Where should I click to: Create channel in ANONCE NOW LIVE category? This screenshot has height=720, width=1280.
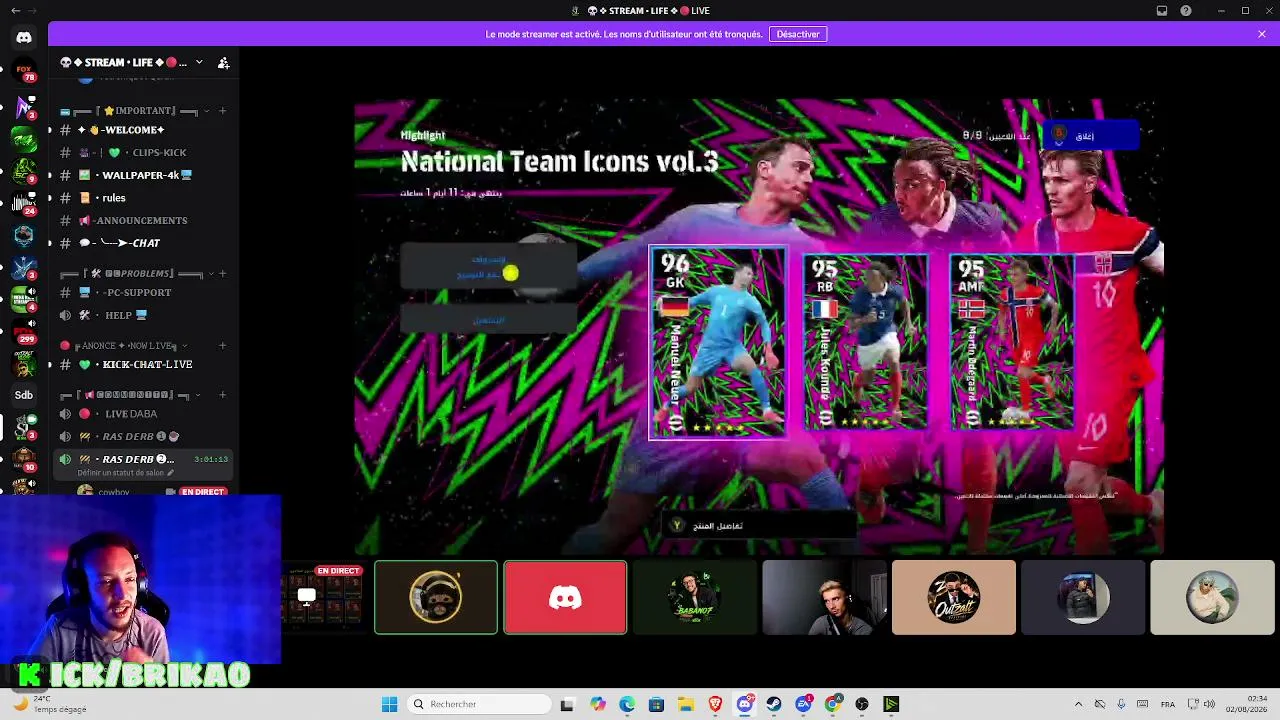(223, 345)
